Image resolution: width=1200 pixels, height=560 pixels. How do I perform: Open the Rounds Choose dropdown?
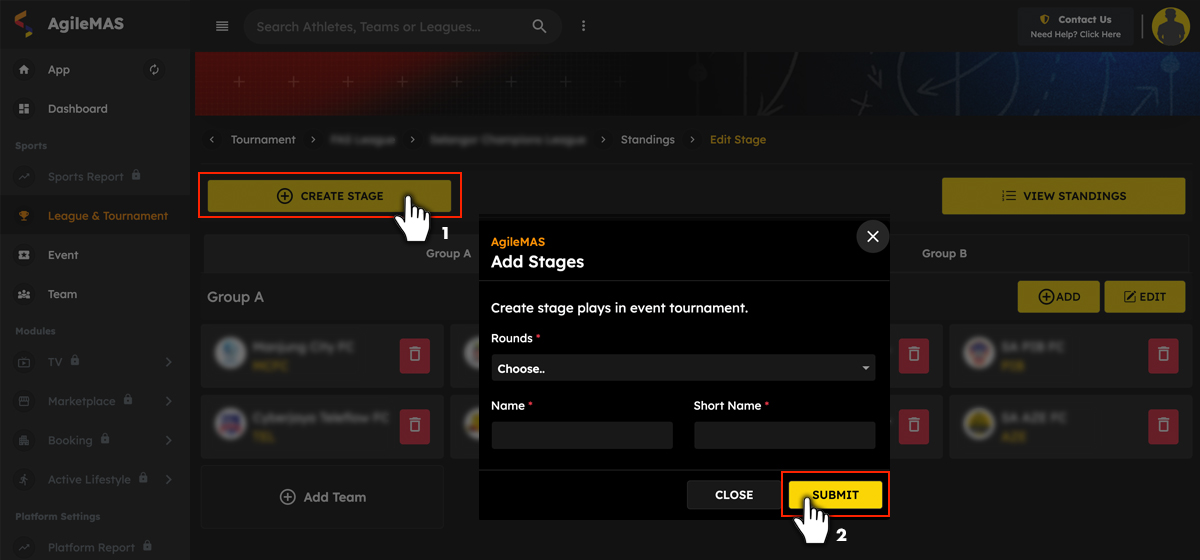(x=683, y=369)
